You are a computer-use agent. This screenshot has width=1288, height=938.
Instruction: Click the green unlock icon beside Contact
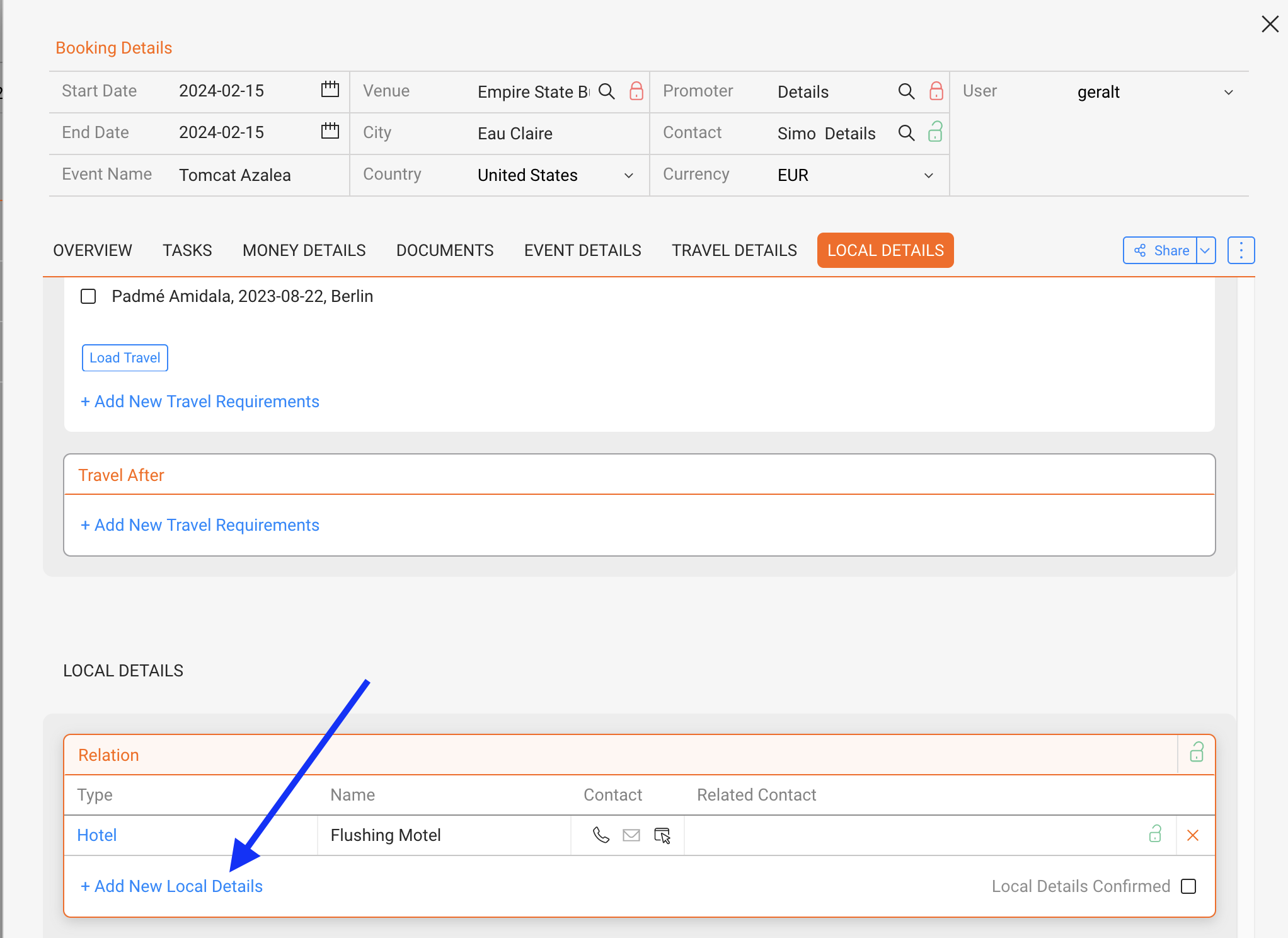click(x=935, y=132)
